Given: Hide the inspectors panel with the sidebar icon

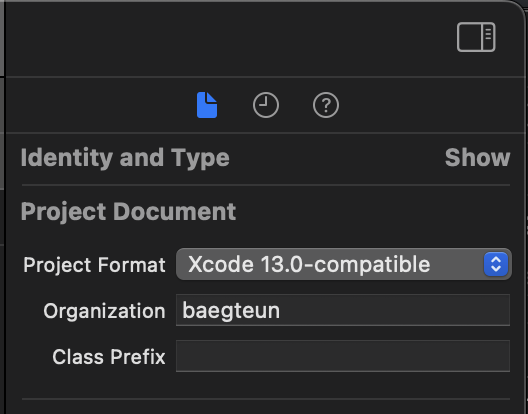Looking at the screenshot, I should 476,37.
